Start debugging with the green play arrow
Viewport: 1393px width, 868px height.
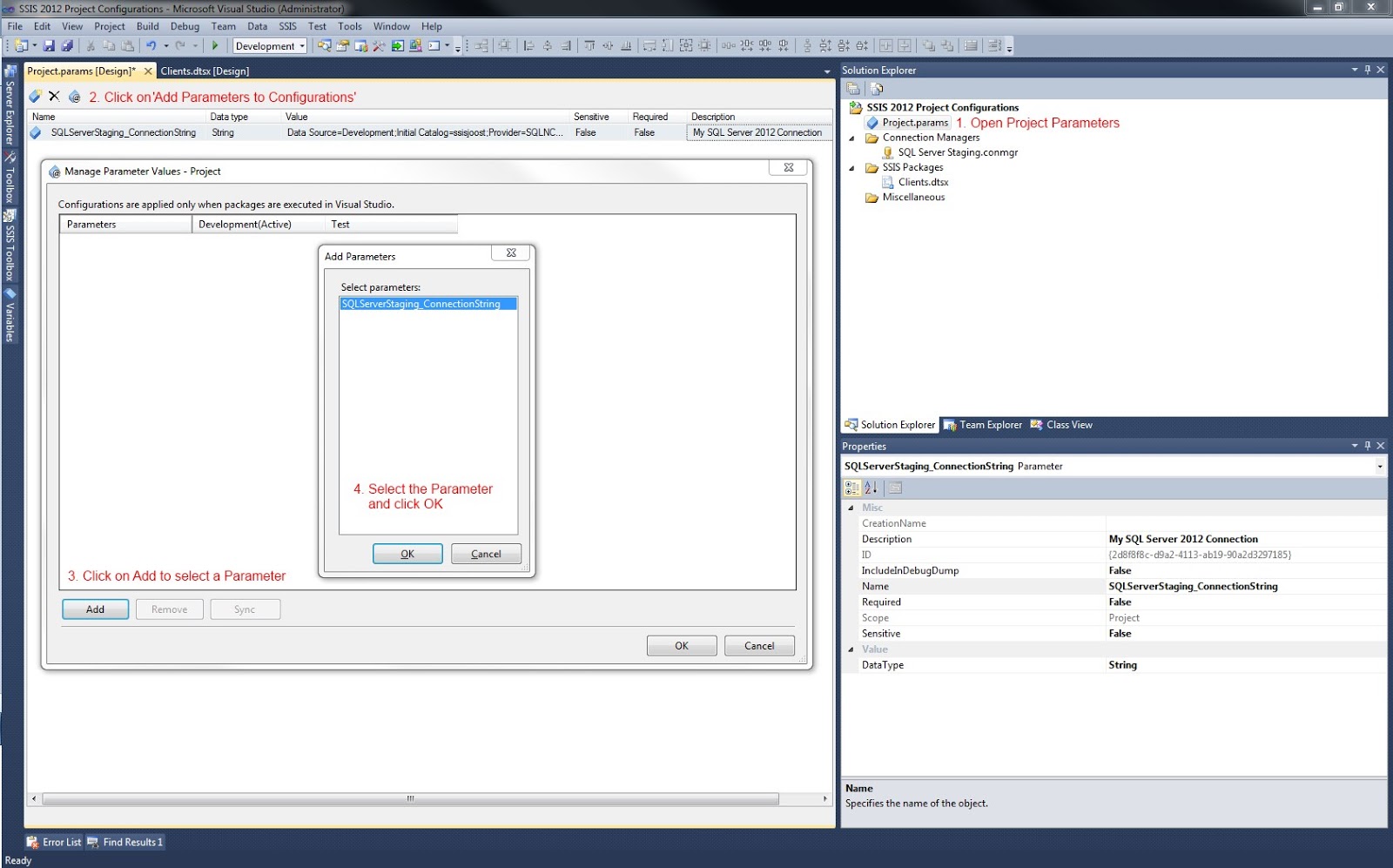click(x=215, y=46)
